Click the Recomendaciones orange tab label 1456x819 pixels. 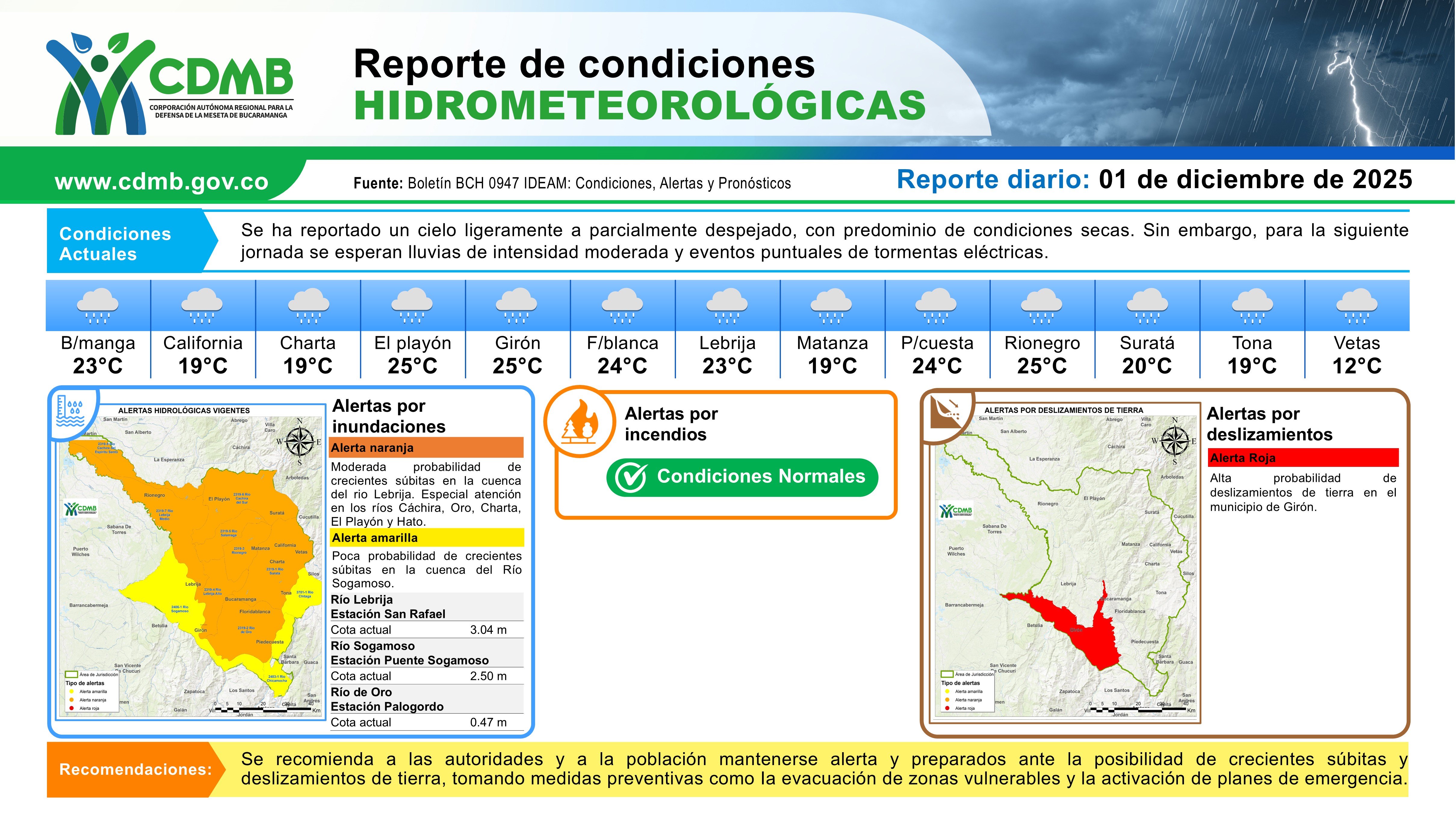136,769
